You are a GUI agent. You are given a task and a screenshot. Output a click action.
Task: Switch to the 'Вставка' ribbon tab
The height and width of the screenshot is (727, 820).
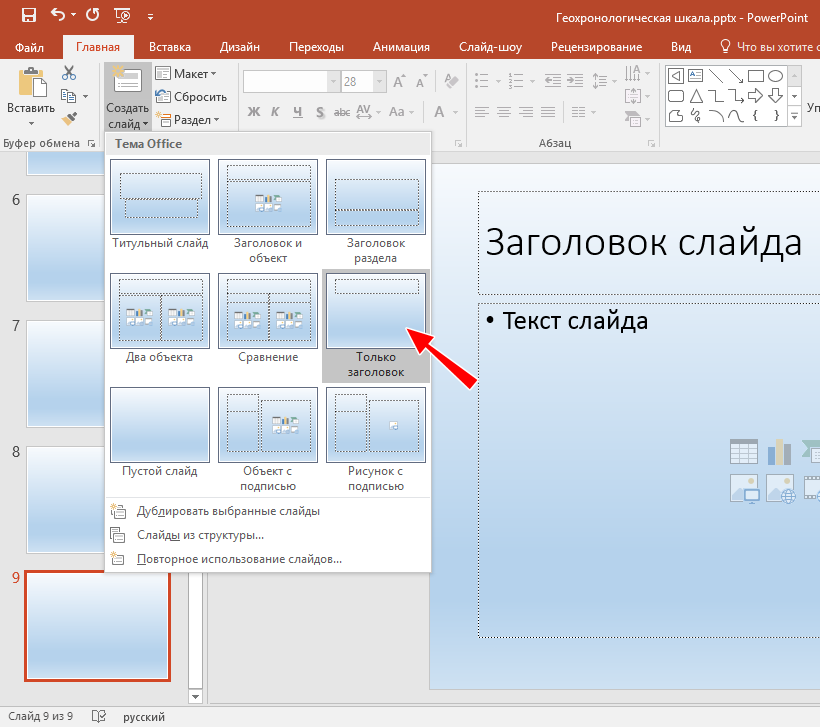[170, 47]
